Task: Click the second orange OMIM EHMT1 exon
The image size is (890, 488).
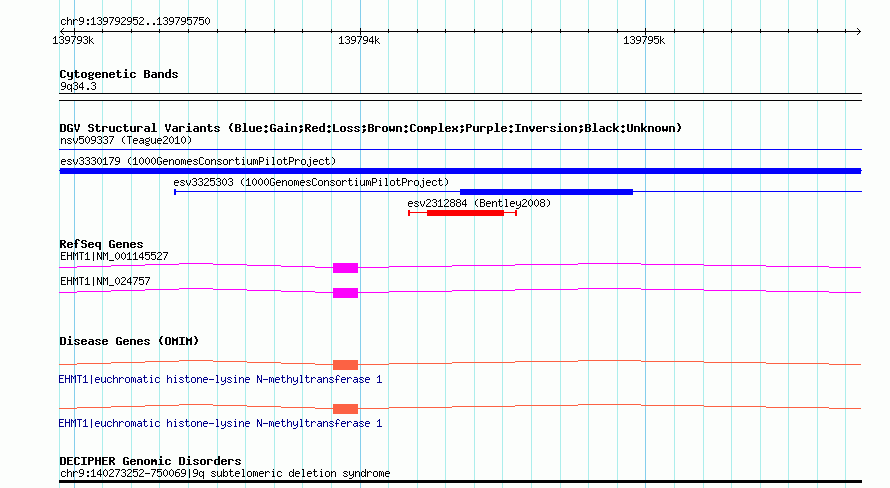Action: pos(345,409)
